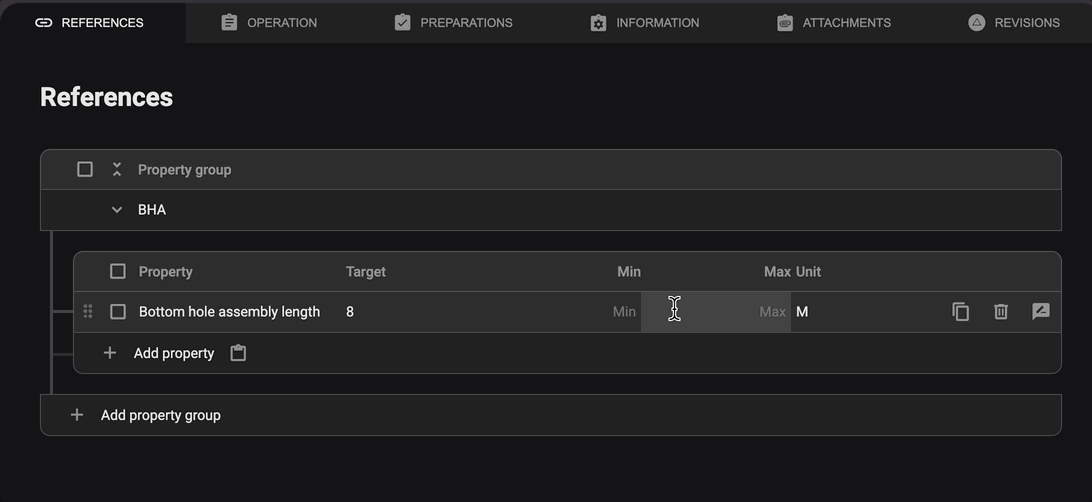Open comment icon on property row
The height and width of the screenshot is (502, 1092).
[1040, 312]
